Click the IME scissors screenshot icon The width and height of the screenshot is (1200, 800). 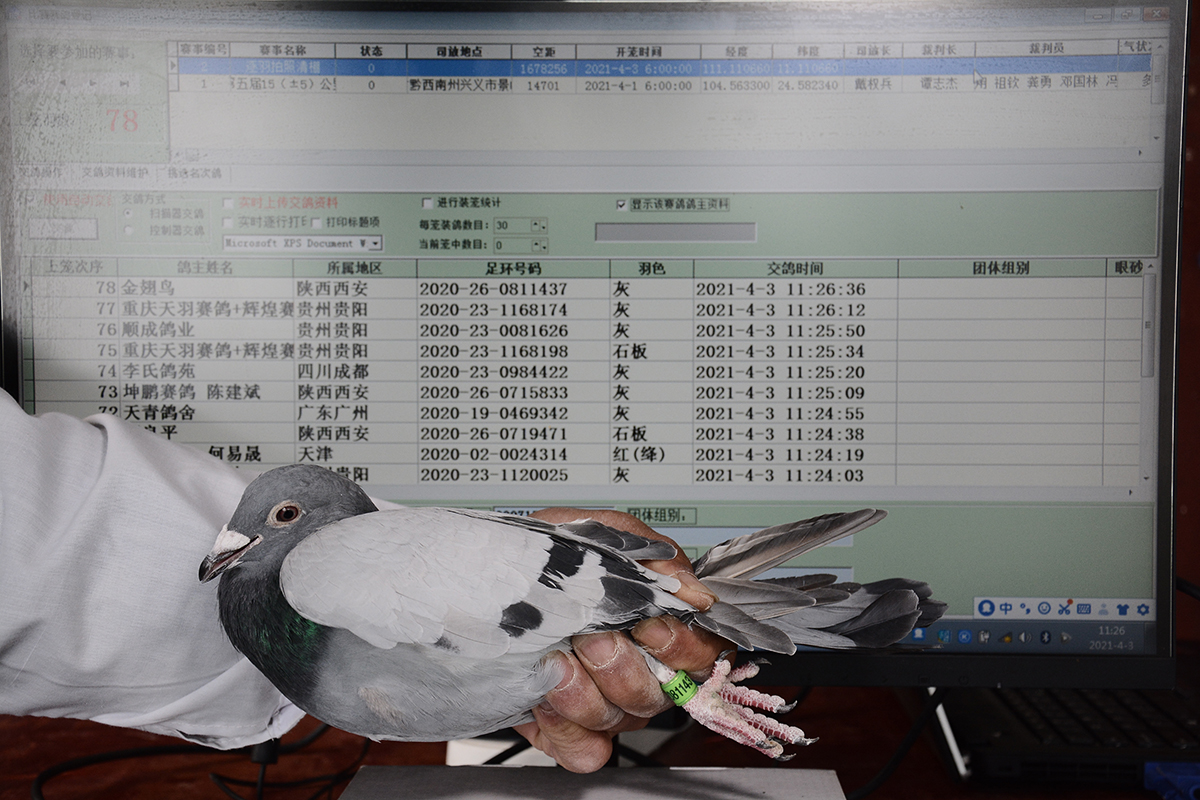pyautogui.click(x=1064, y=608)
